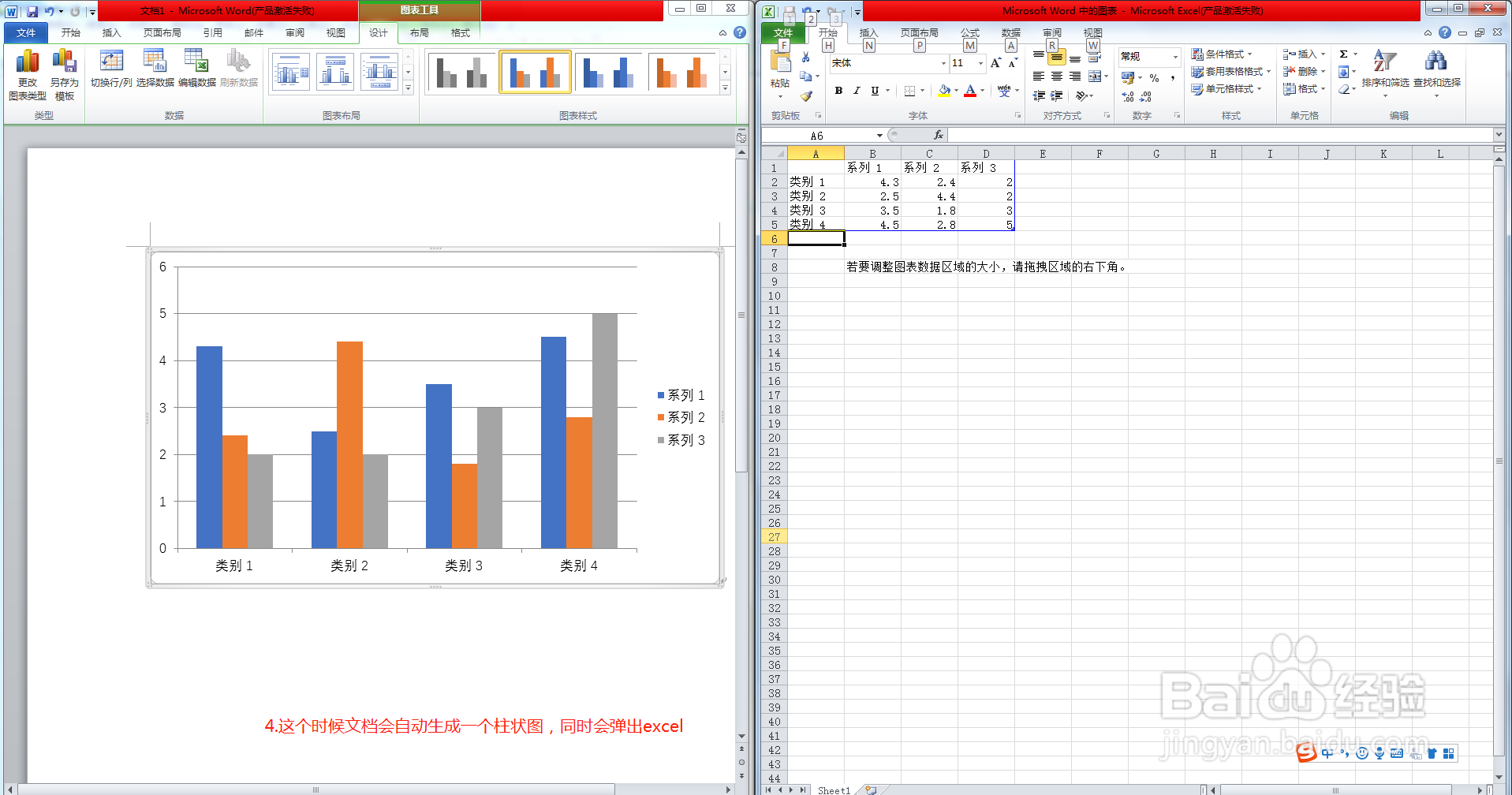Open the 文件 menu in Excel
This screenshot has width=1512, height=795.
[783, 33]
